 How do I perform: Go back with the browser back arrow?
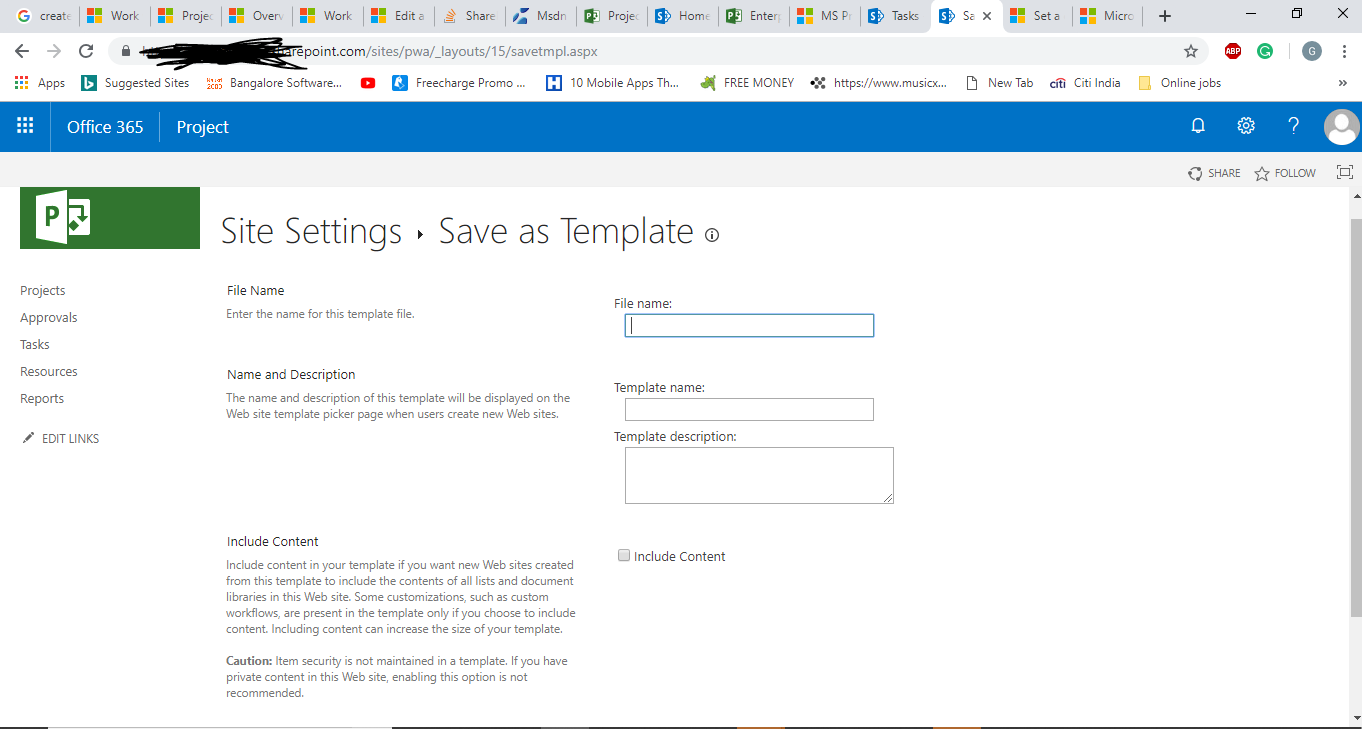[x=22, y=51]
